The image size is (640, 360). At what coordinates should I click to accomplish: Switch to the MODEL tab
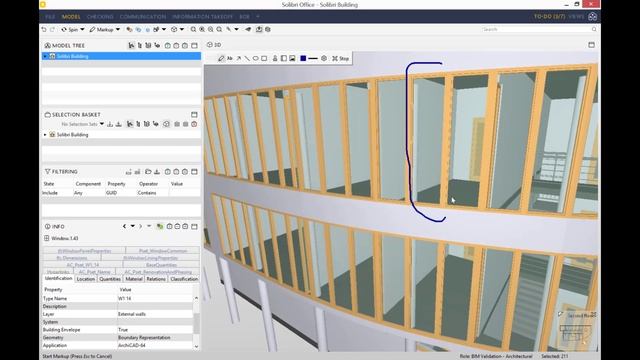coord(71,17)
